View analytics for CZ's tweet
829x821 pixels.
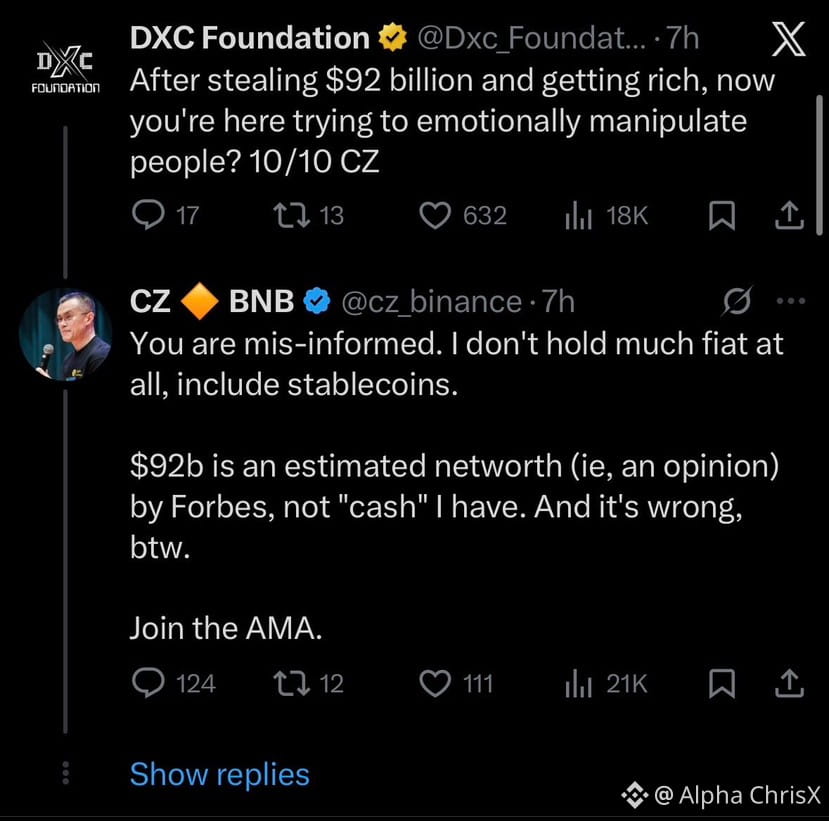(x=579, y=683)
